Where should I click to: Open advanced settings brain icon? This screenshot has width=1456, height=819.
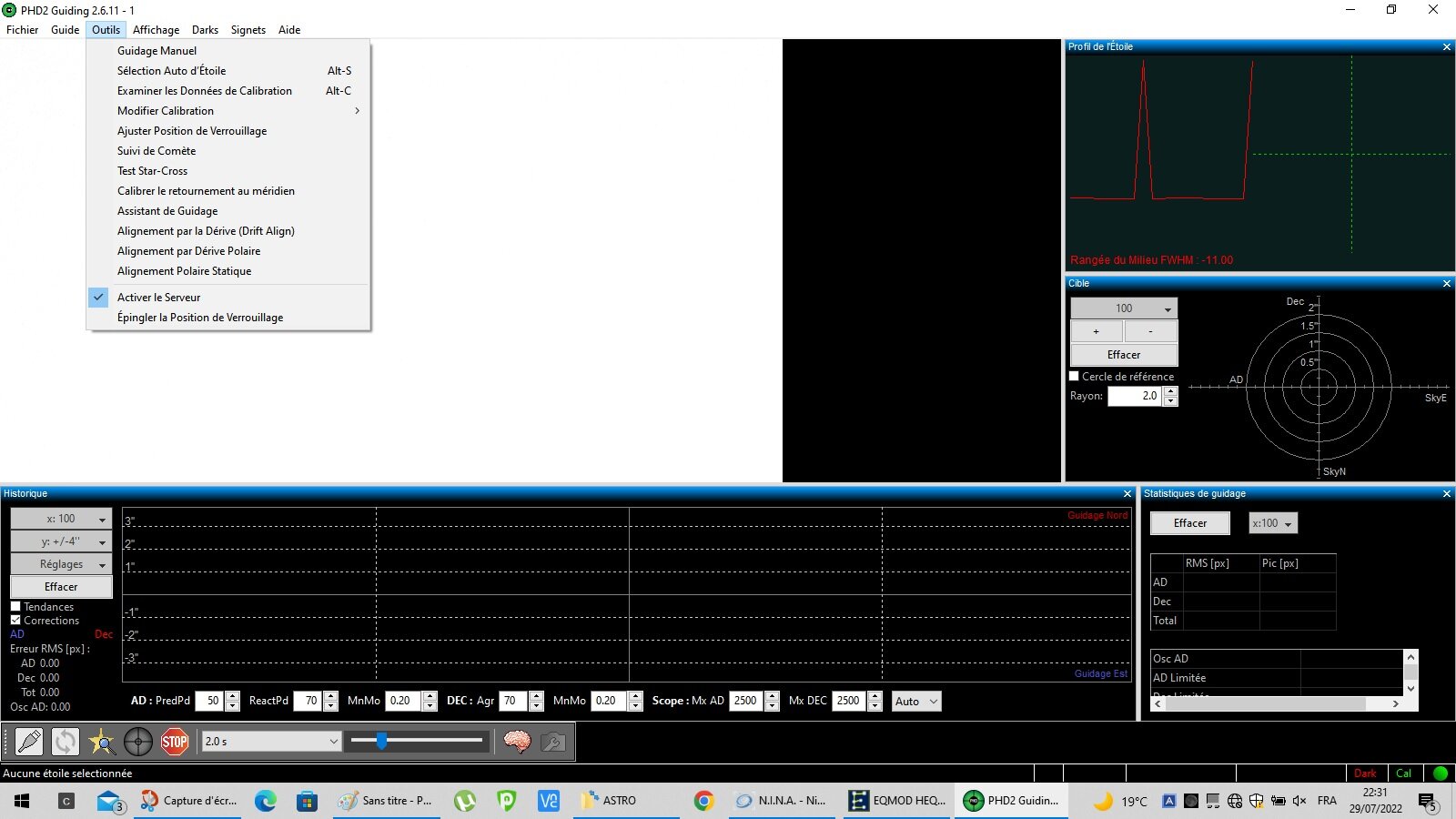point(517,742)
